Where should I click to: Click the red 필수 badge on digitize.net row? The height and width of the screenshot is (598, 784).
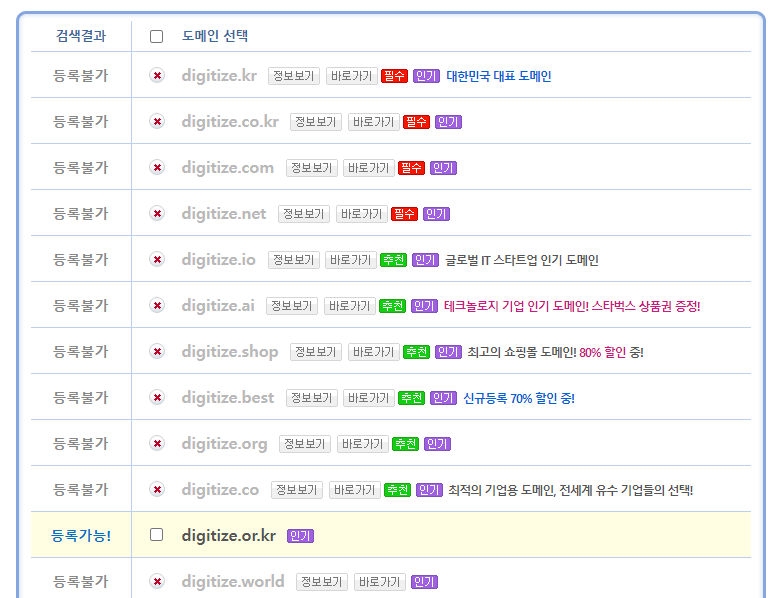[x=404, y=214]
